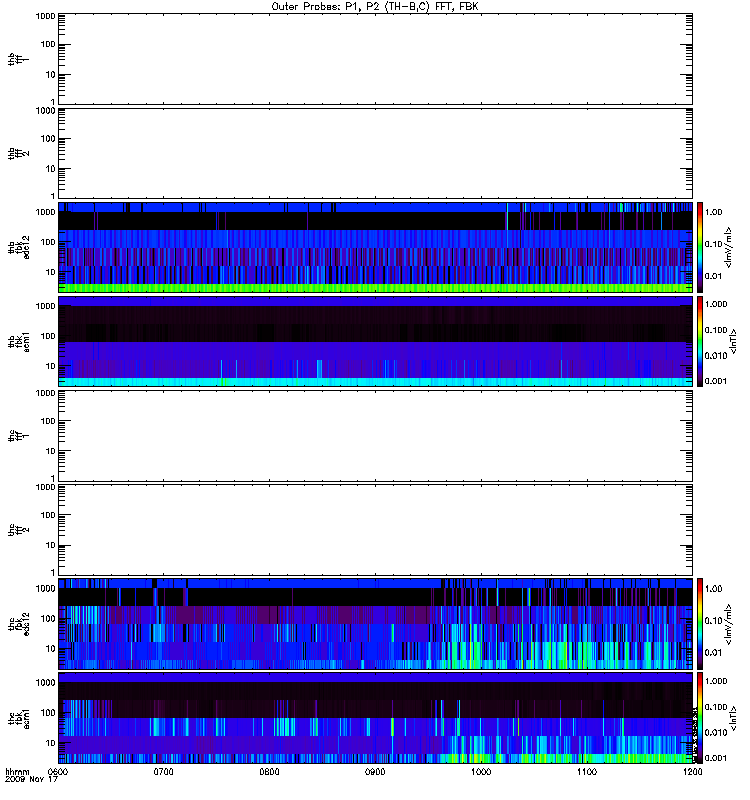Click the 0.01 value on thb edc12 color bar
Image resolution: width=750 pixels, height=800 pixels.
[713, 276]
